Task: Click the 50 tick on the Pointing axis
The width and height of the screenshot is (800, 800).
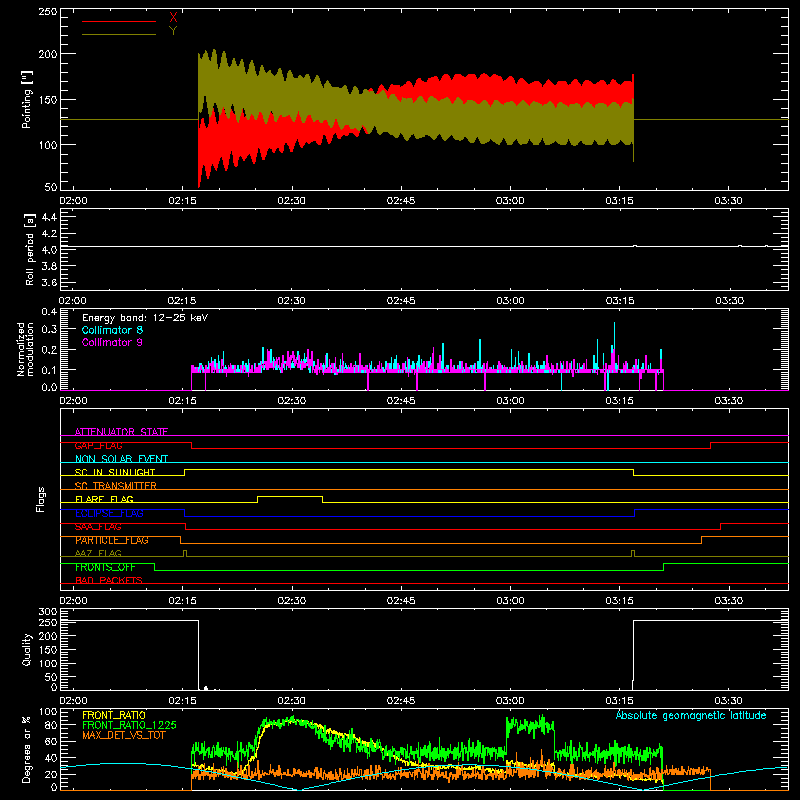Action: click(51, 187)
